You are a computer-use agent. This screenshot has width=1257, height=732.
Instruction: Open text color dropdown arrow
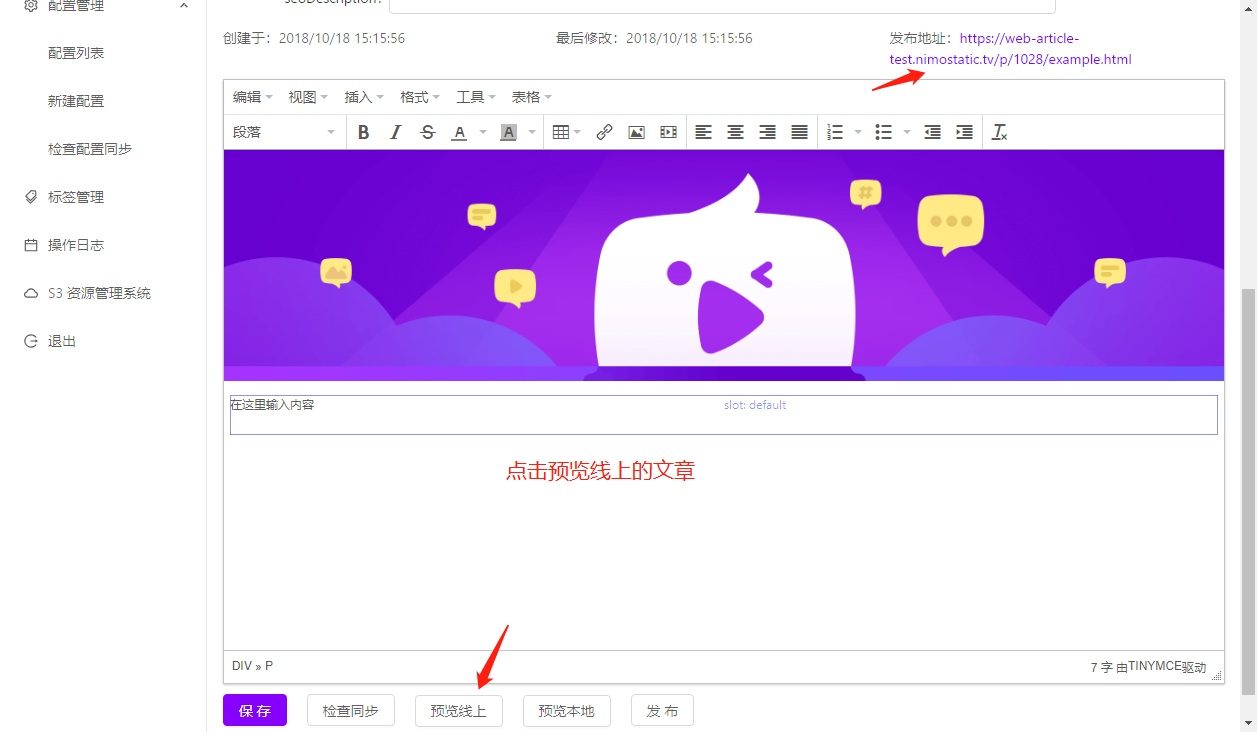pyautogui.click(x=483, y=132)
